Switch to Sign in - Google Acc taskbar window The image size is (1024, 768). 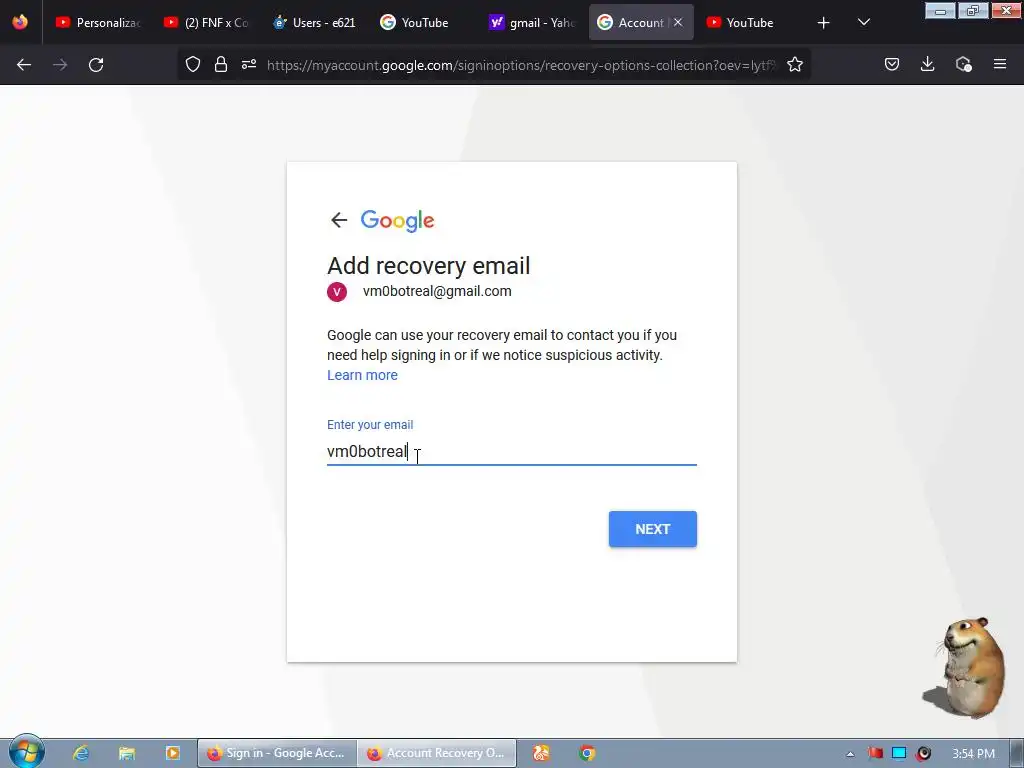pos(277,753)
